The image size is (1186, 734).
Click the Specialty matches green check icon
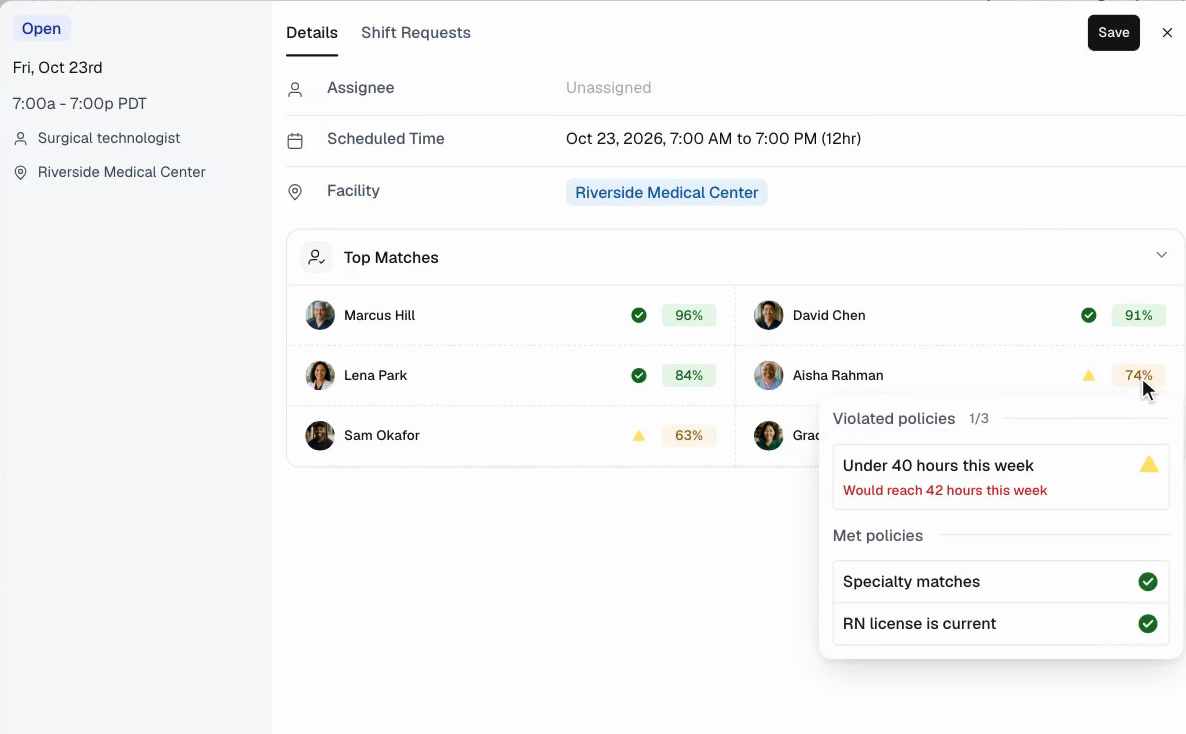[1147, 582]
